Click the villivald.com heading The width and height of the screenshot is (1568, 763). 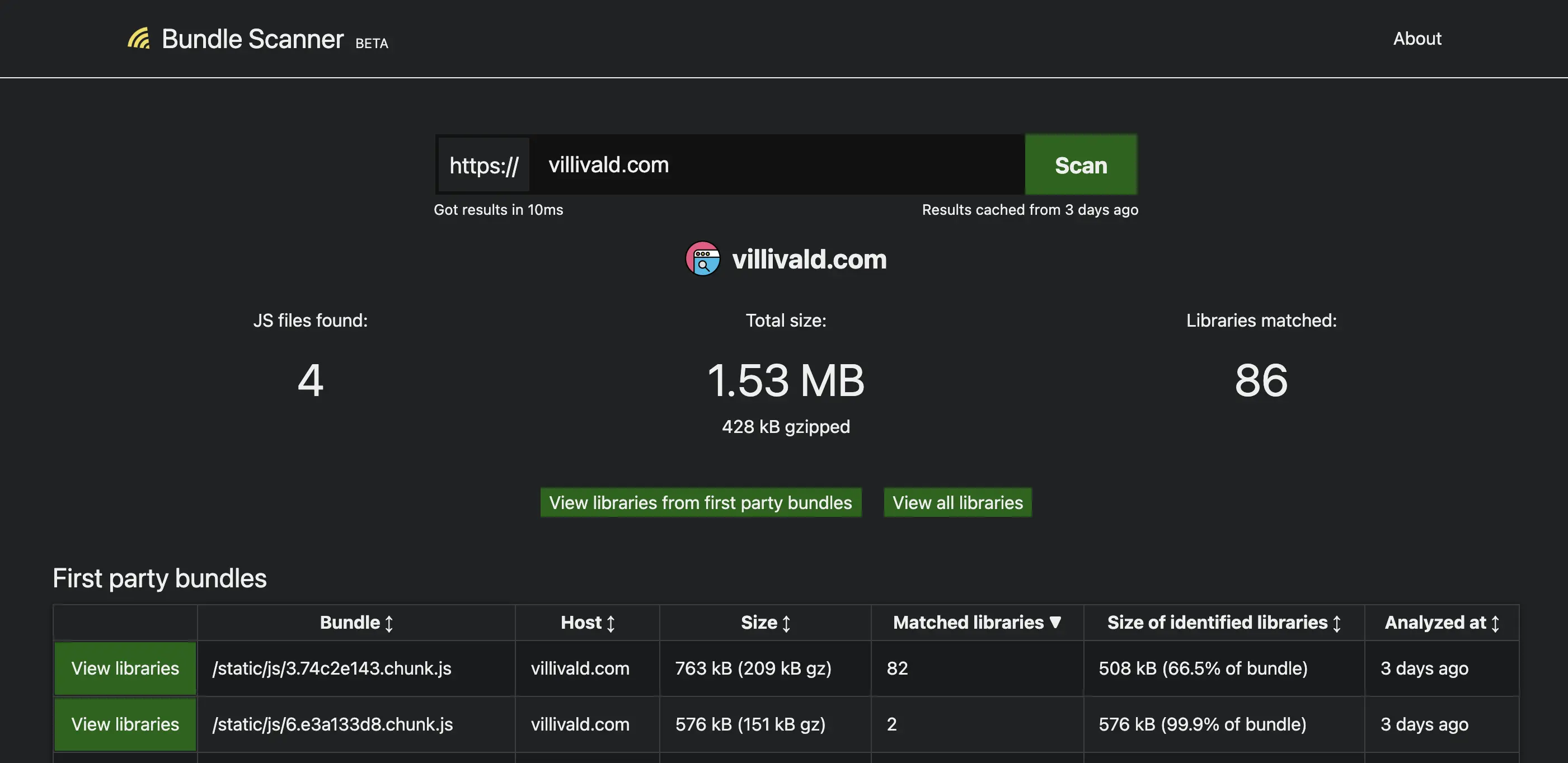click(809, 259)
